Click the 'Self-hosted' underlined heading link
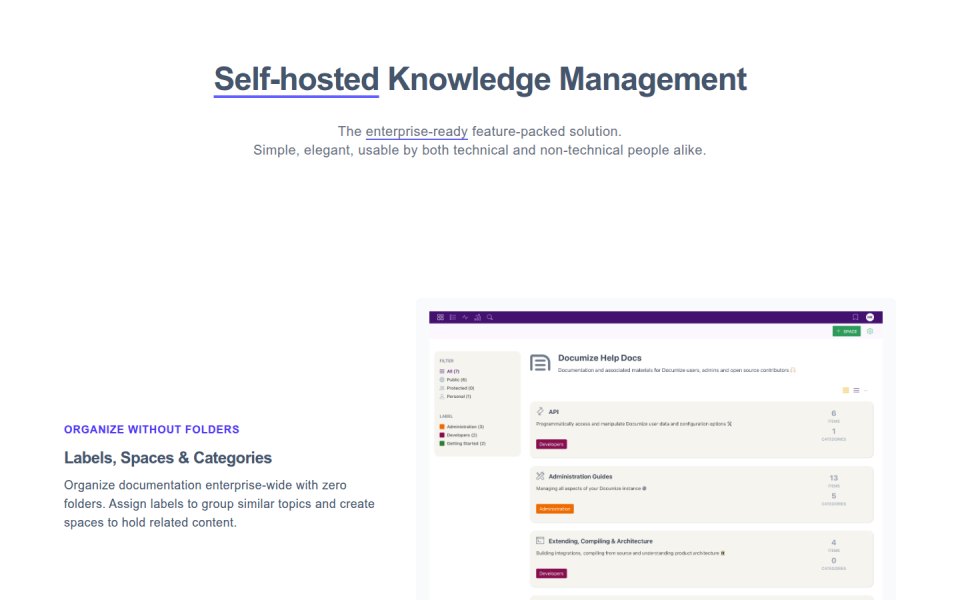Image resolution: width=960 pixels, height=600 pixels. 296,80
